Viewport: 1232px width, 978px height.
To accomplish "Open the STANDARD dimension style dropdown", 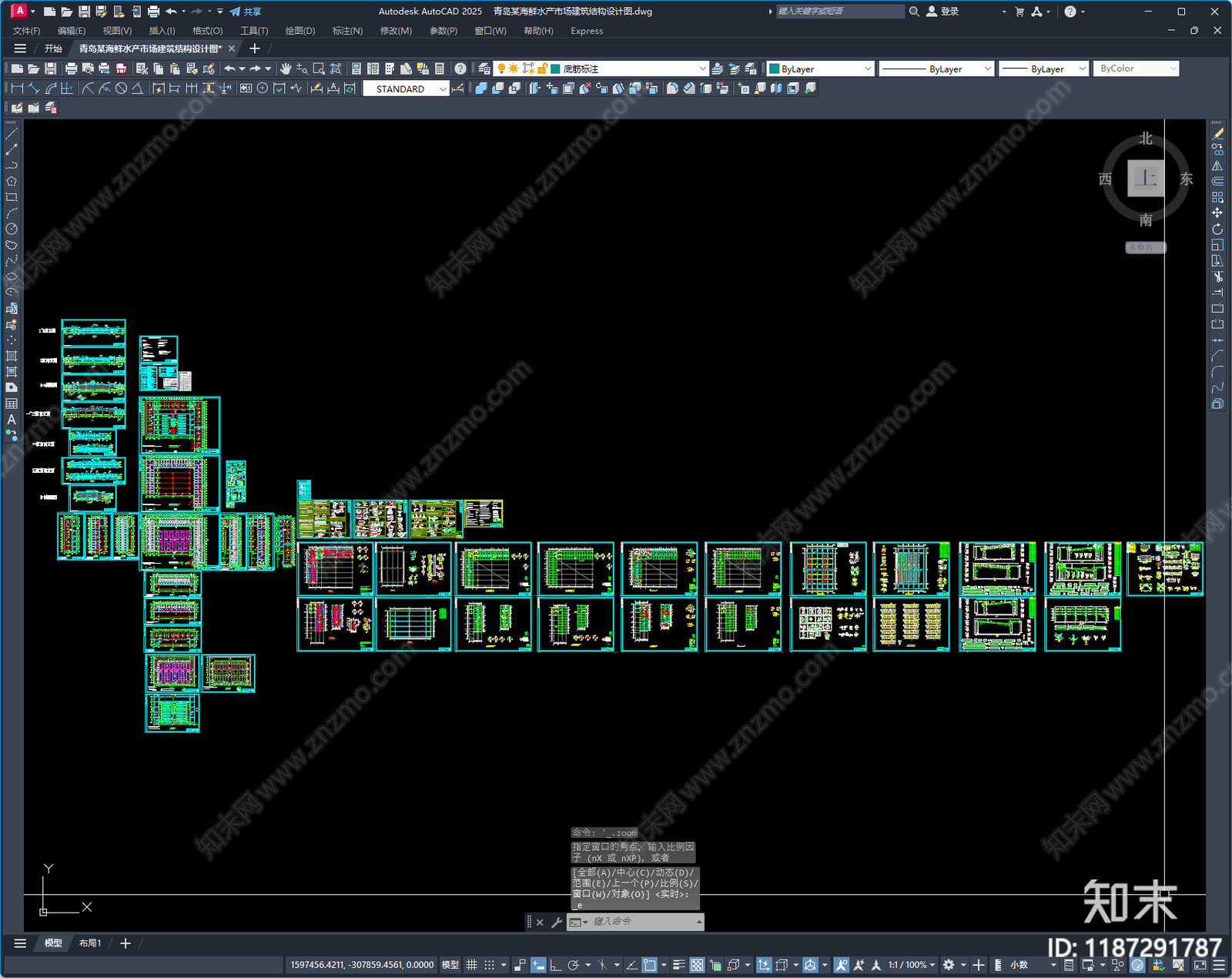I will (x=406, y=89).
